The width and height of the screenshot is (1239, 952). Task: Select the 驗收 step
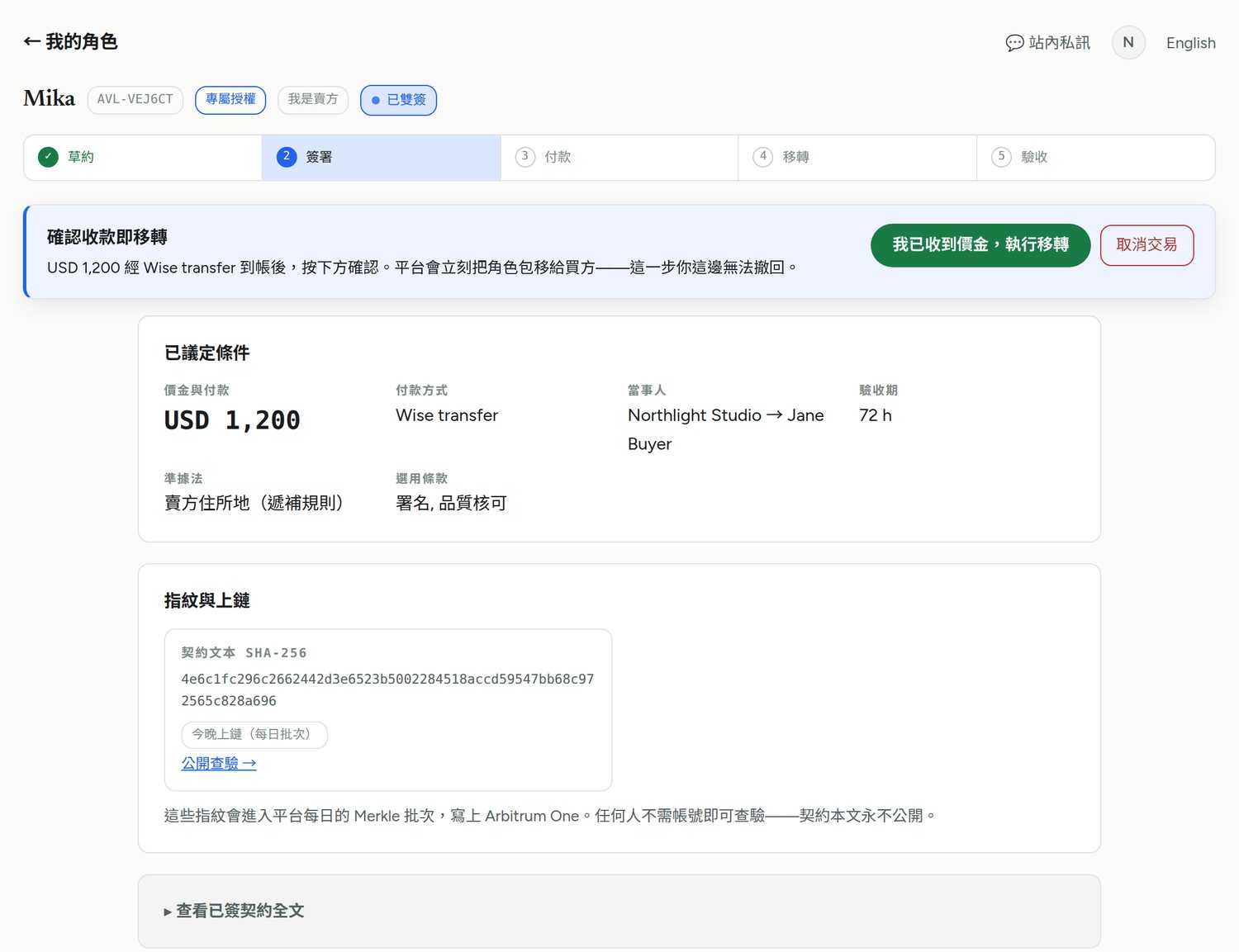tap(1095, 157)
